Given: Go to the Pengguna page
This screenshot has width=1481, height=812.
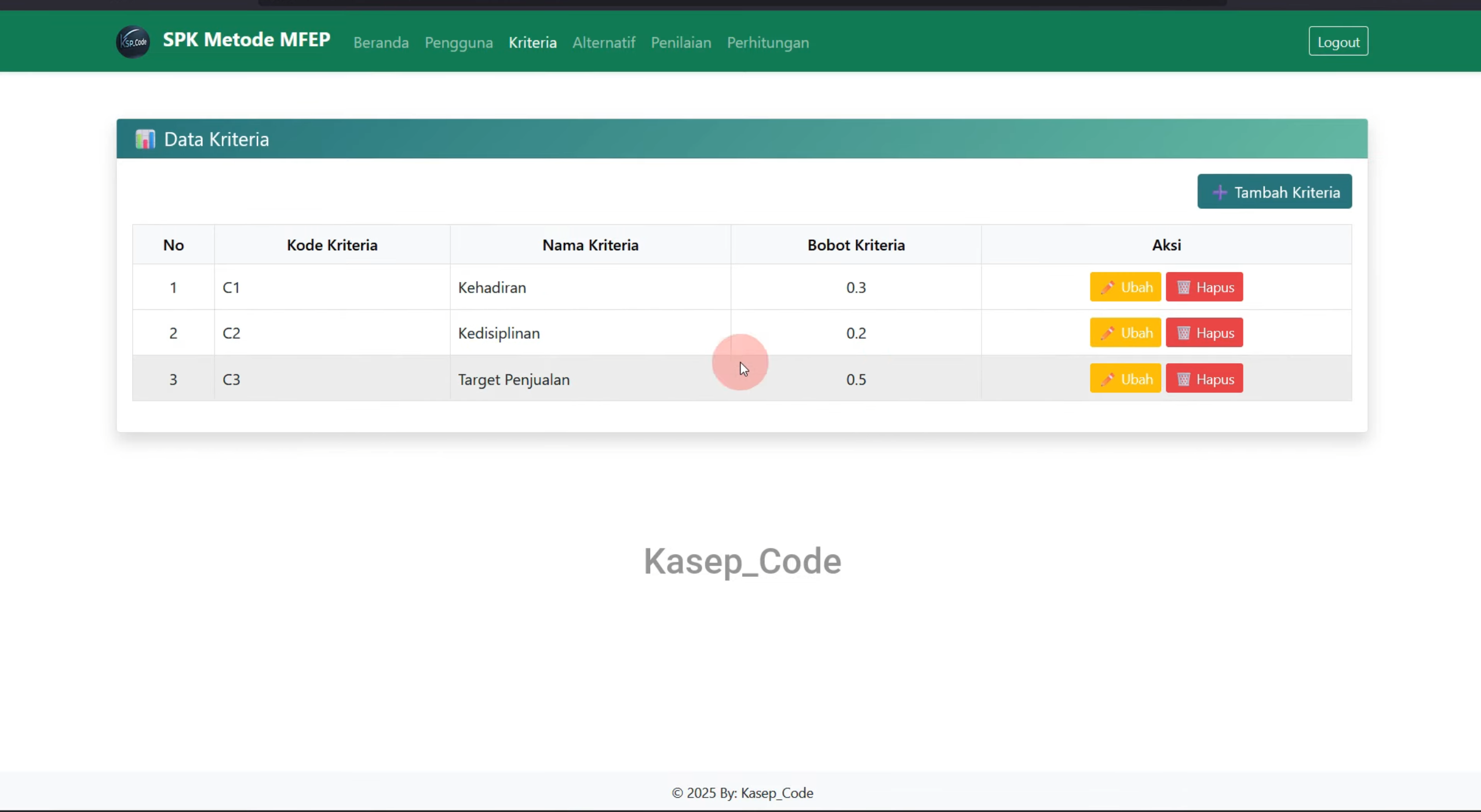Looking at the screenshot, I should tap(459, 42).
